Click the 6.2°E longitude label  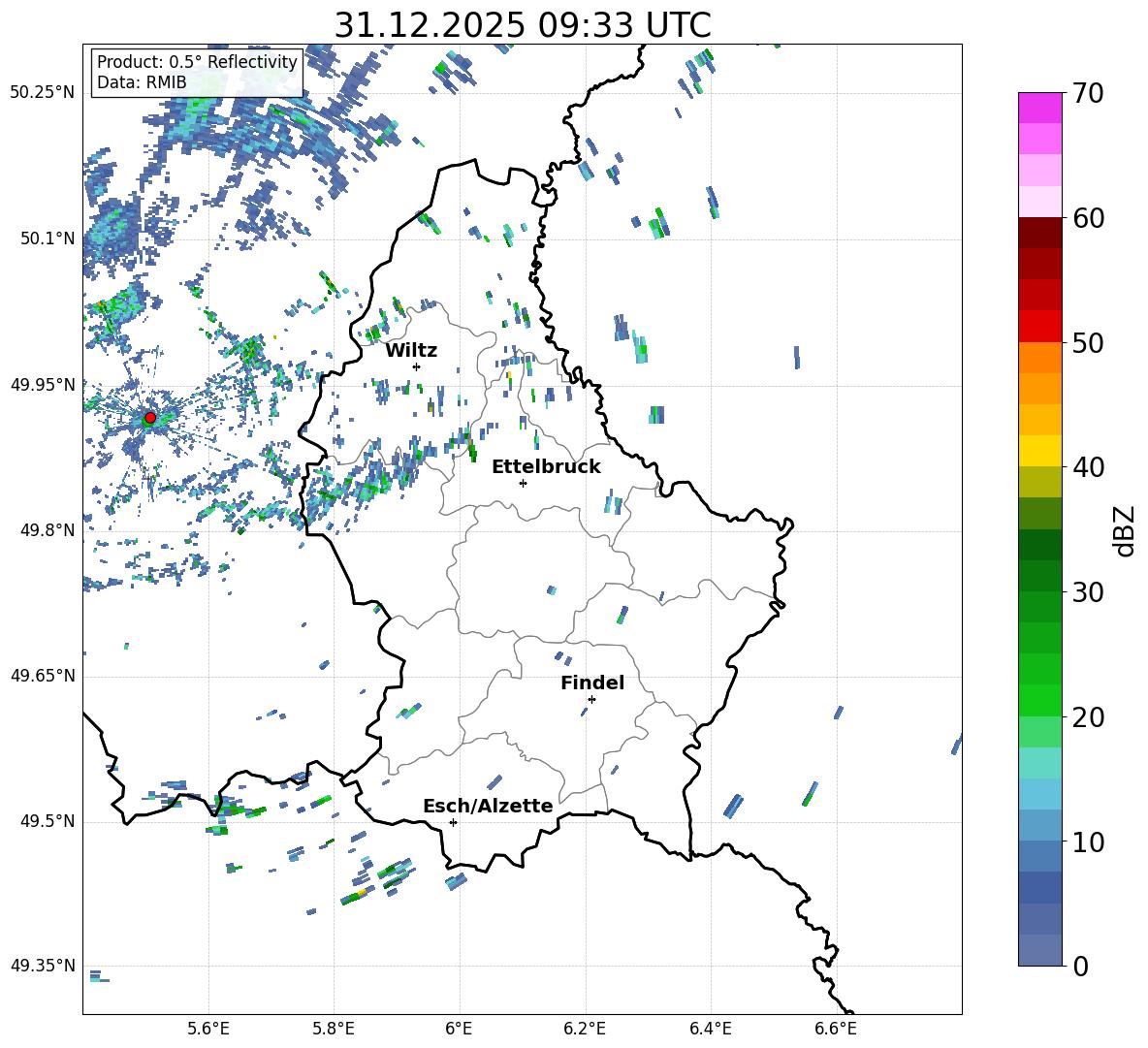click(x=585, y=1029)
